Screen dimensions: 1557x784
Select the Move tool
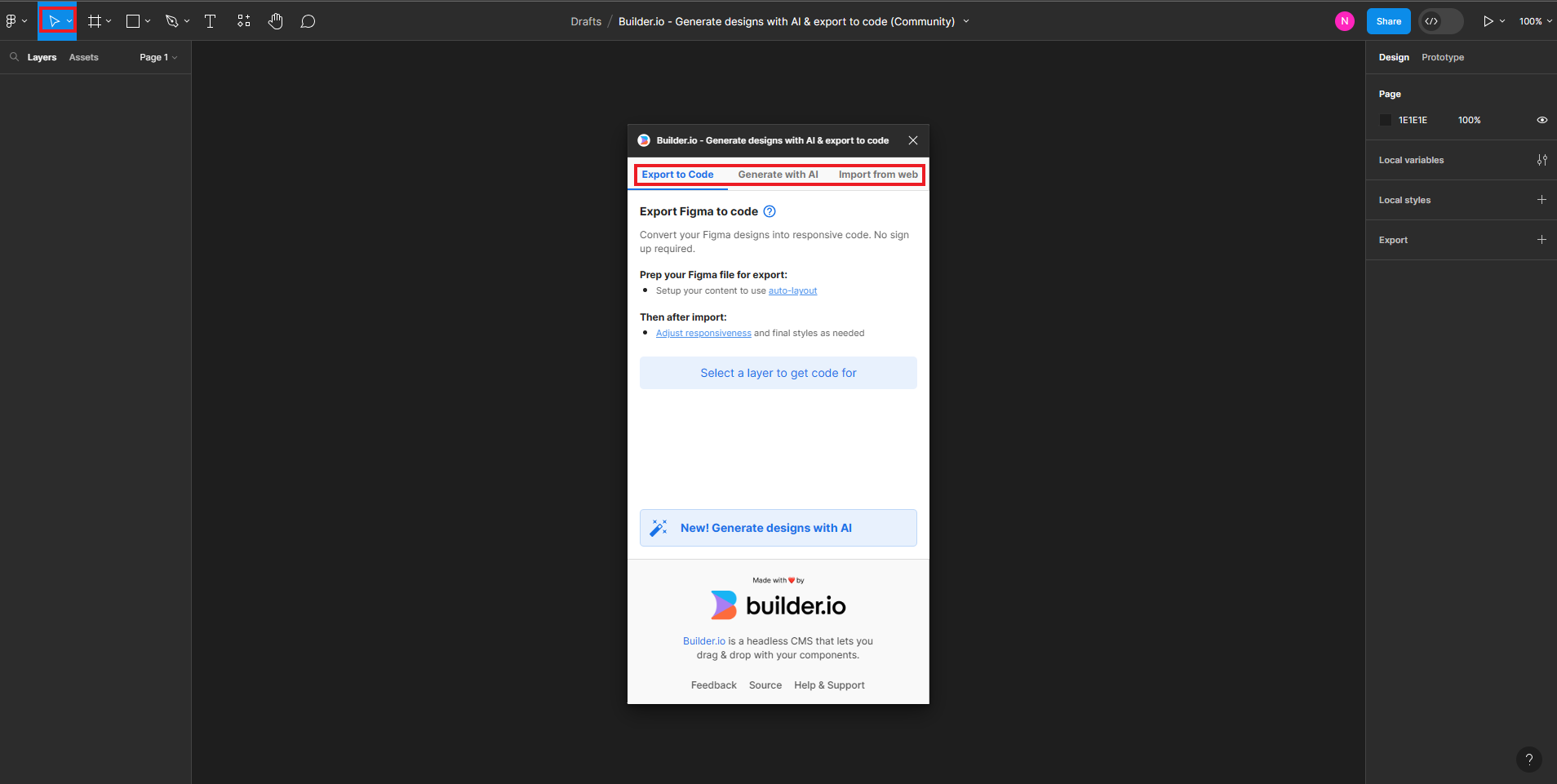point(54,21)
